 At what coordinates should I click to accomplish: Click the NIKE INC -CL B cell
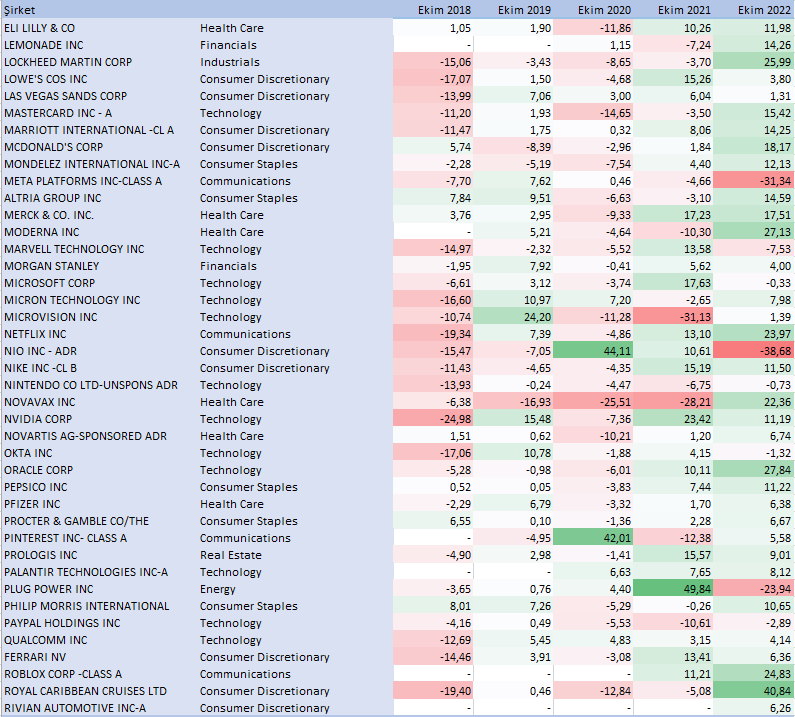[x=41, y=368]
